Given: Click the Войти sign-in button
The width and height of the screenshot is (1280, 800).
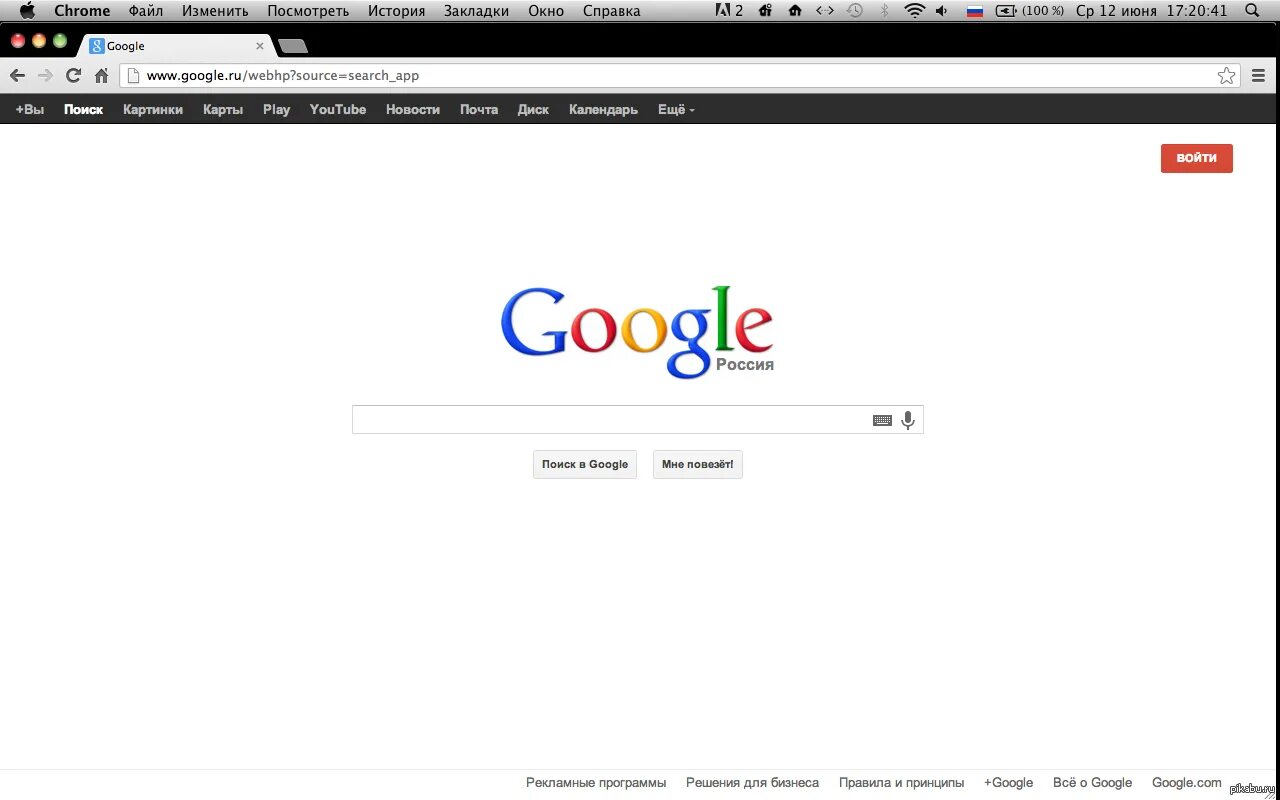Looking at the screenshot, I should 1197,158.
